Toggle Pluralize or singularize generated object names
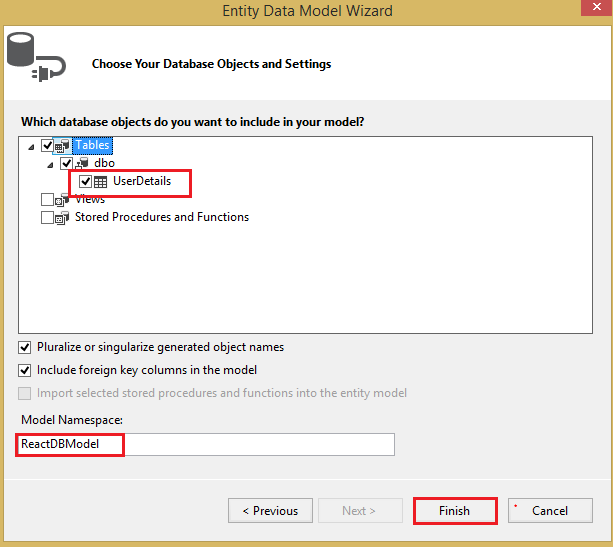Image resolution: width=613 pixels, height=547 pixels. pos(25,347)
